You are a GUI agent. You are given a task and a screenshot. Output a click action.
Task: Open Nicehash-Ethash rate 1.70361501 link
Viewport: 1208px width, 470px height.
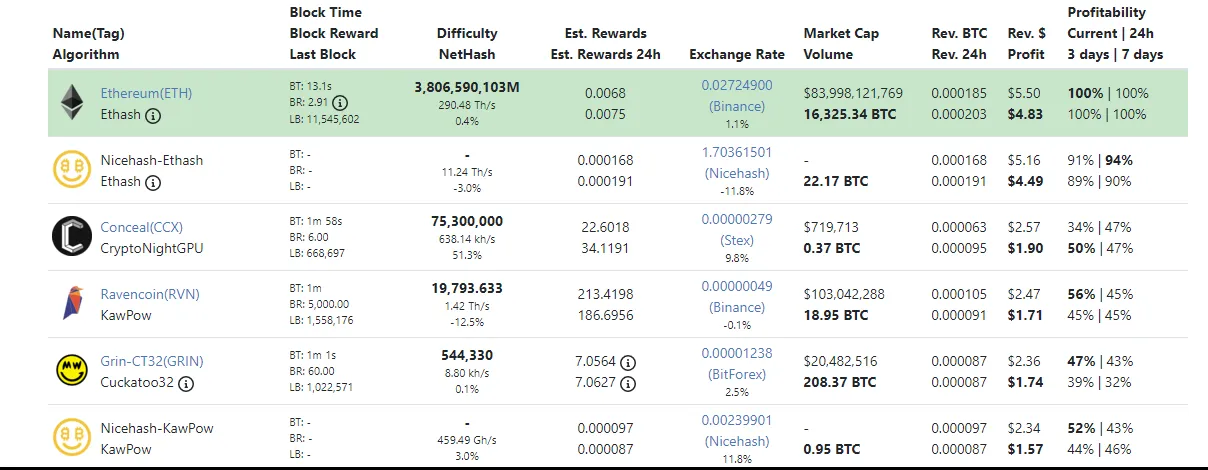737,152
